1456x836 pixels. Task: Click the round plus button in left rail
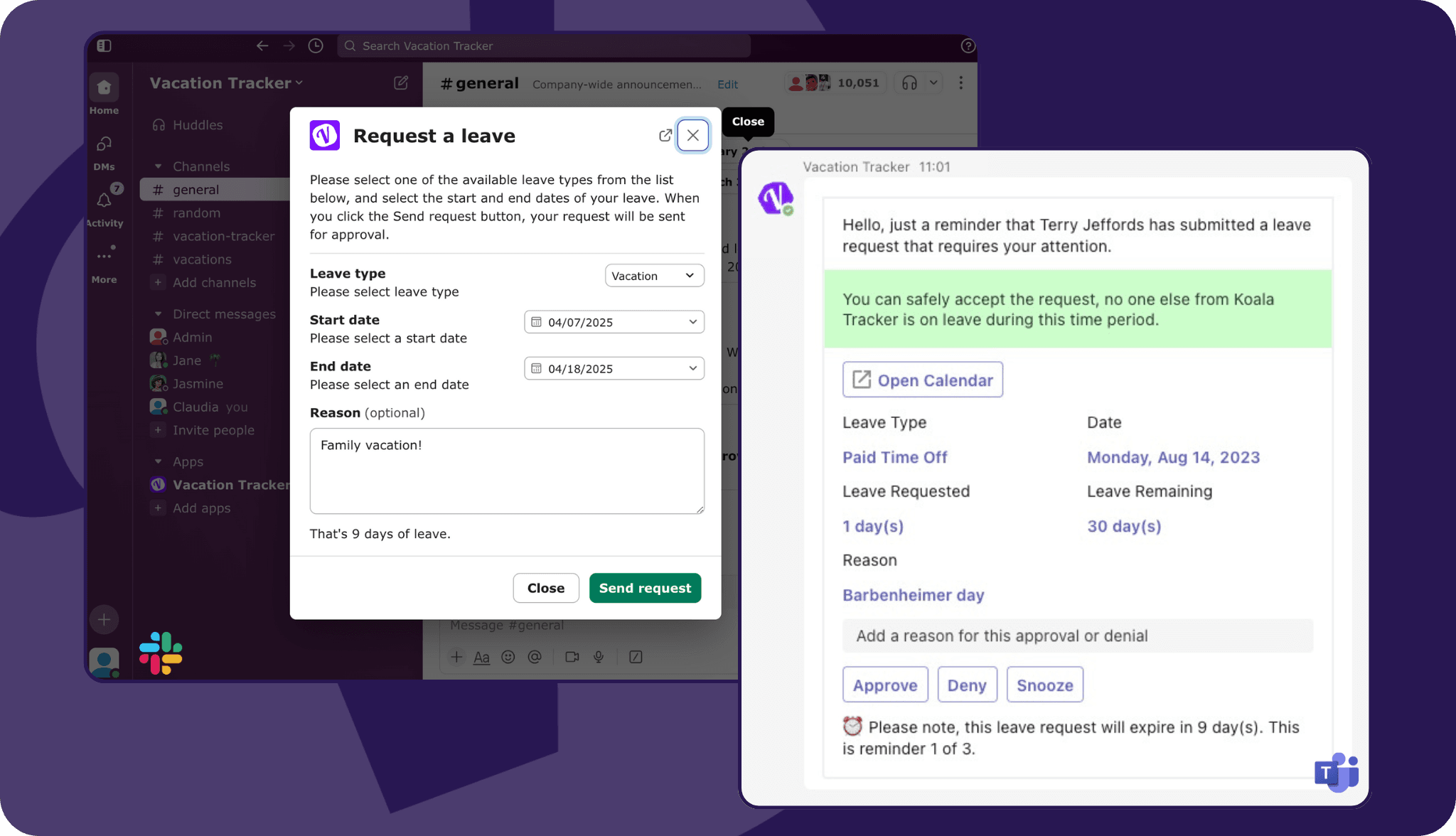tap(104, 619)
